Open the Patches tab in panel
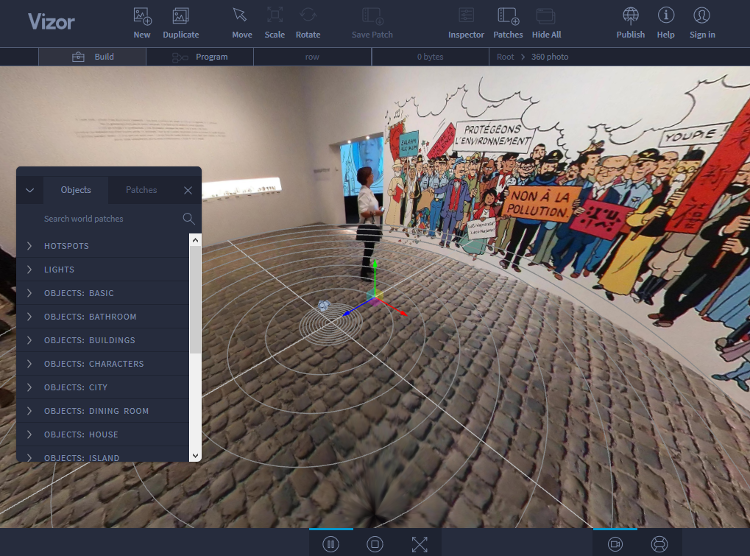 tap(141, 190)
